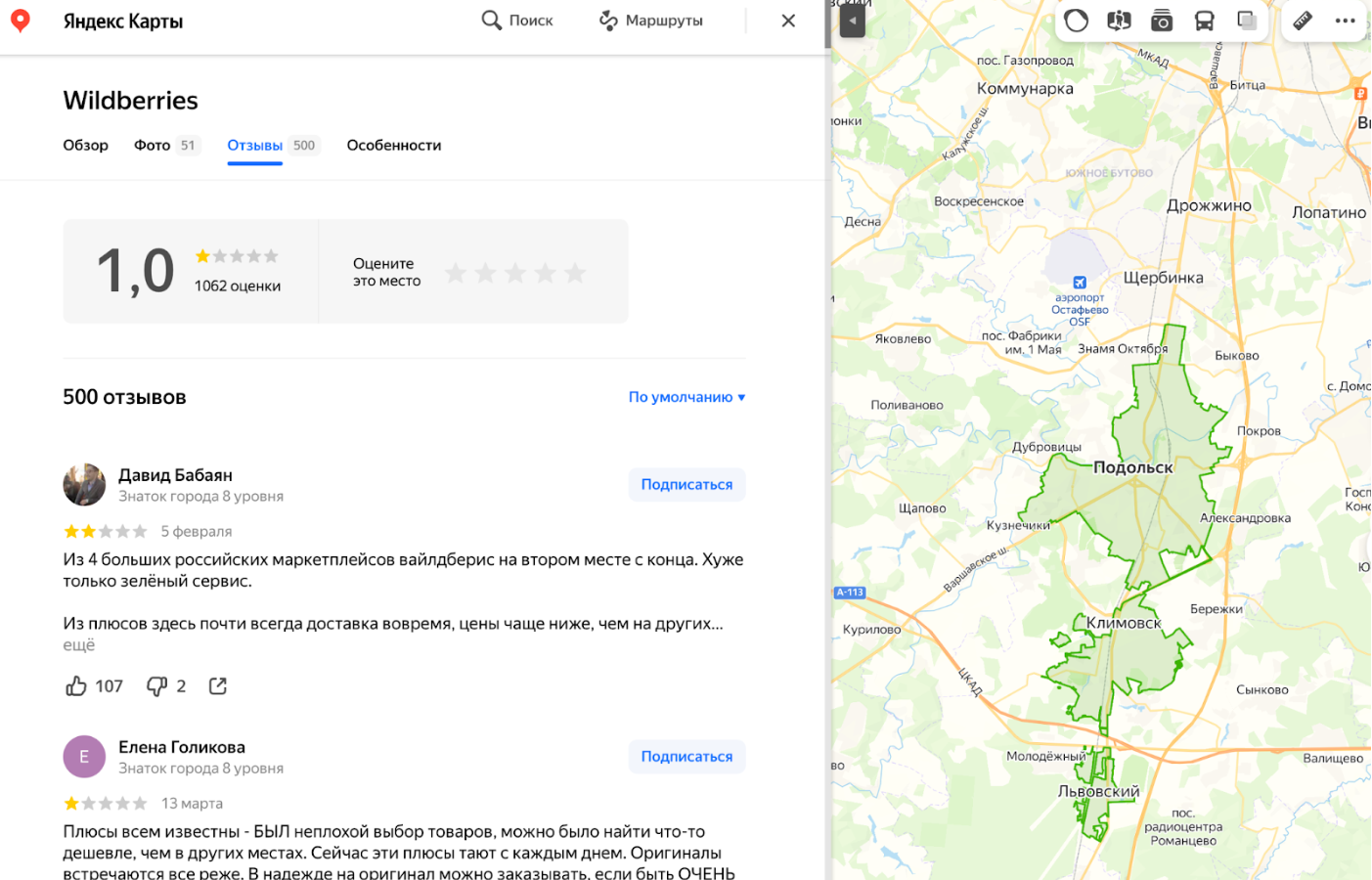The height and width of the screenshot is (880, 1372).
Task: Toggle the traffic layer circle icon
Action: (x=1076, y=21)
